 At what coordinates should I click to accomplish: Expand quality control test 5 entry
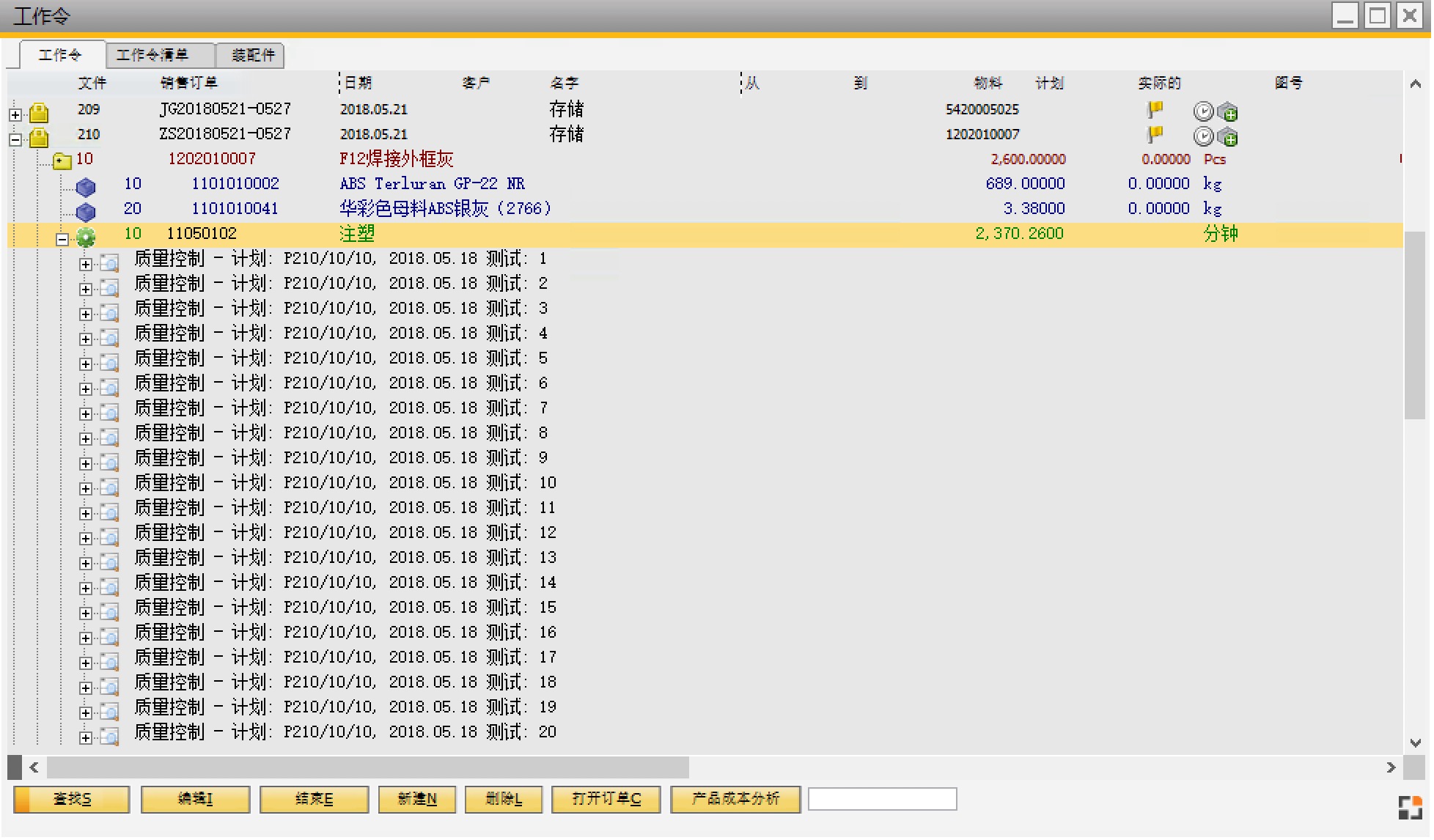(86, 364)
